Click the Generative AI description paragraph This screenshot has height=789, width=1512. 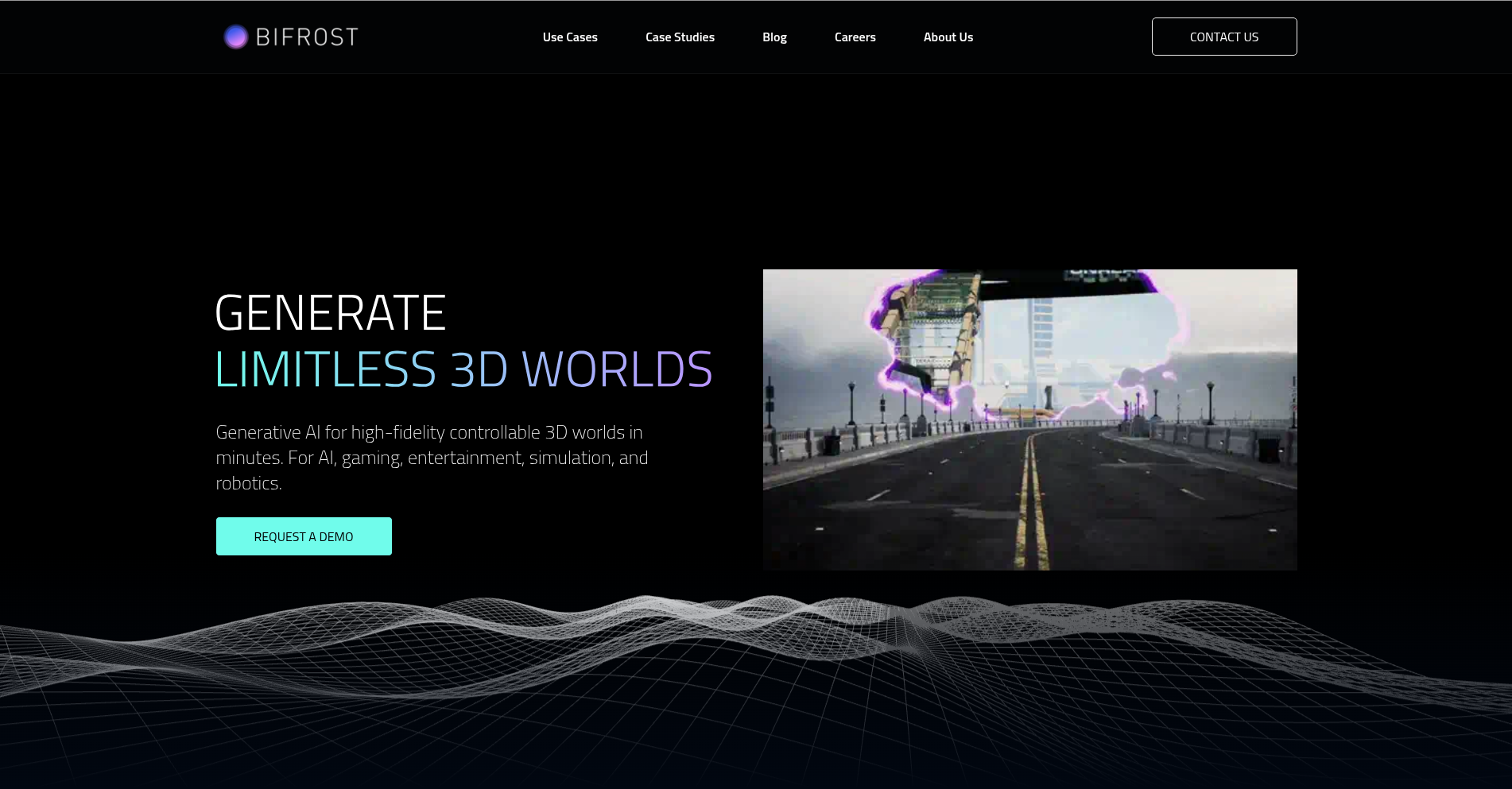point(432,458)
